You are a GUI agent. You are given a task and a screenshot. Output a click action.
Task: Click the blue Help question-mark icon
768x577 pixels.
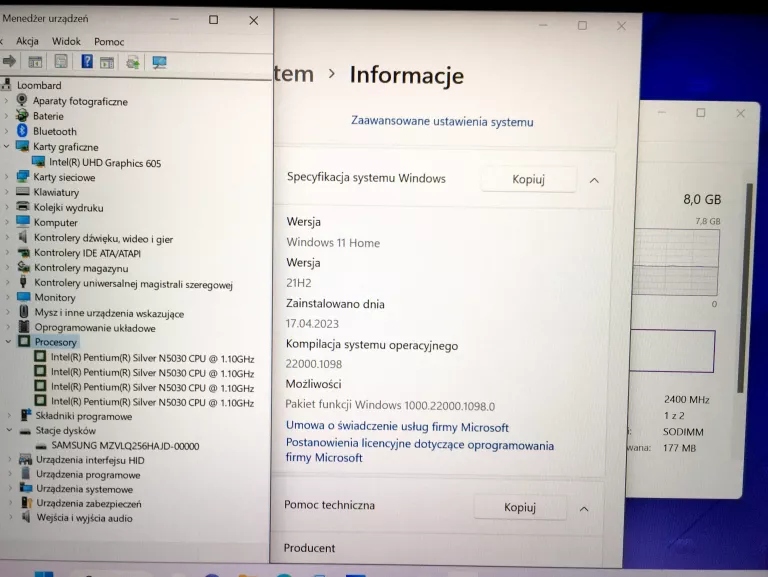pos(87,61)
